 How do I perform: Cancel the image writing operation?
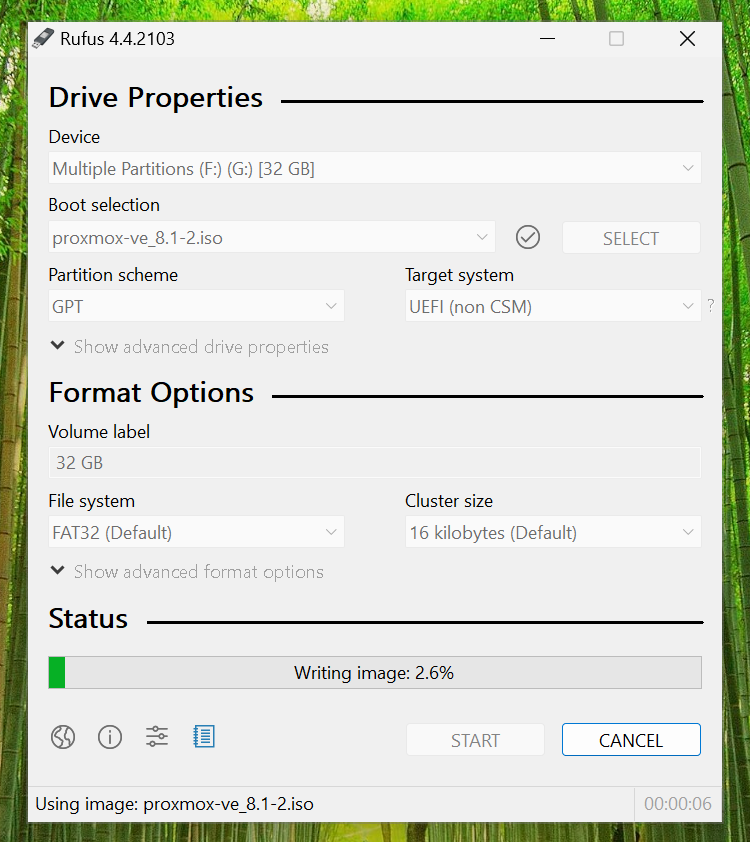[x=631, y=740]
